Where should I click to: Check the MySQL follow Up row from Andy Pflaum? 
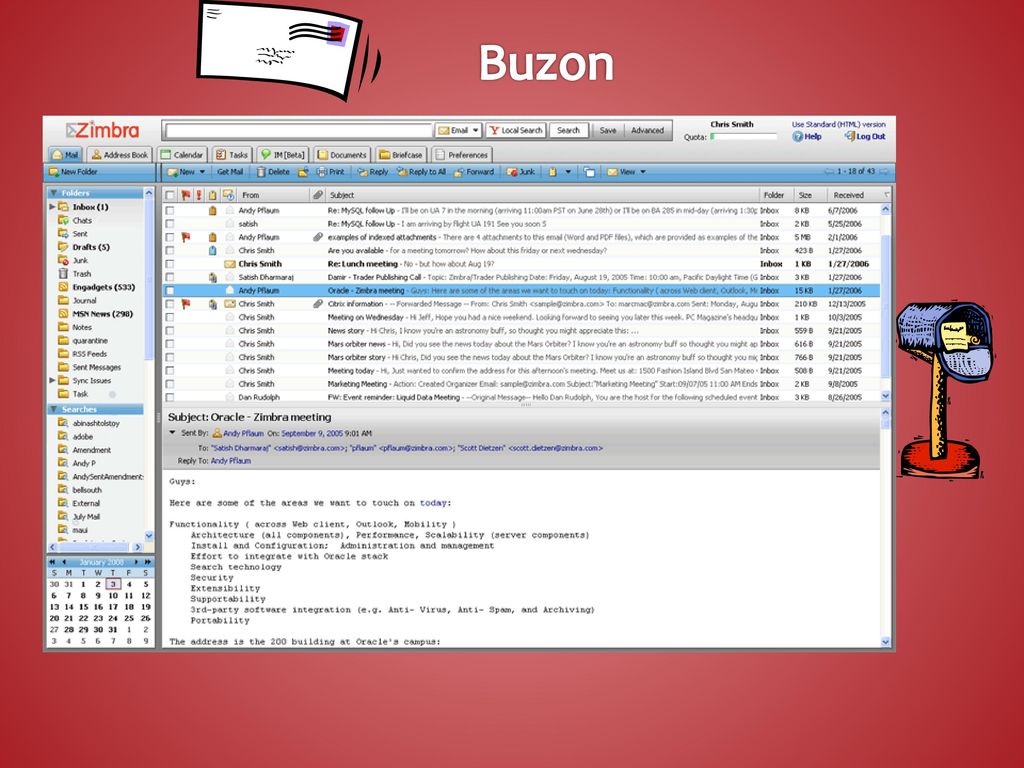click(170, 210)
